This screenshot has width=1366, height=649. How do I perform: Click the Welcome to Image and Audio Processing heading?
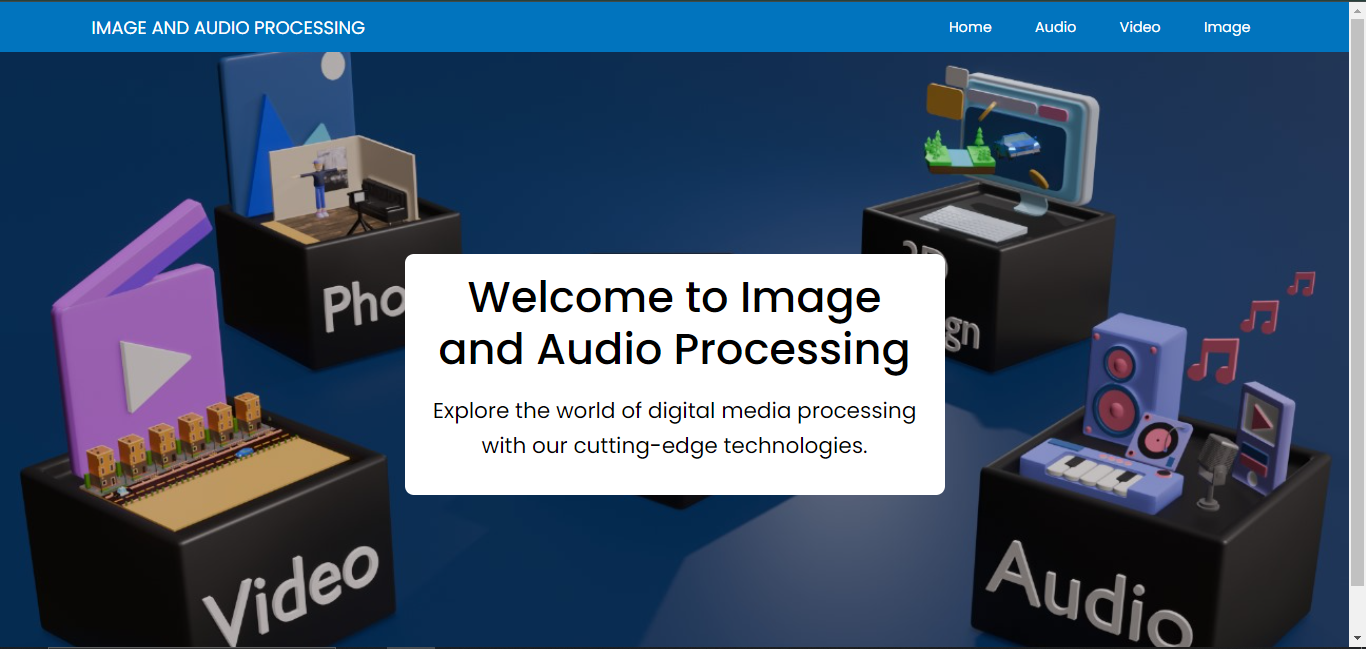tap(674, 323)
